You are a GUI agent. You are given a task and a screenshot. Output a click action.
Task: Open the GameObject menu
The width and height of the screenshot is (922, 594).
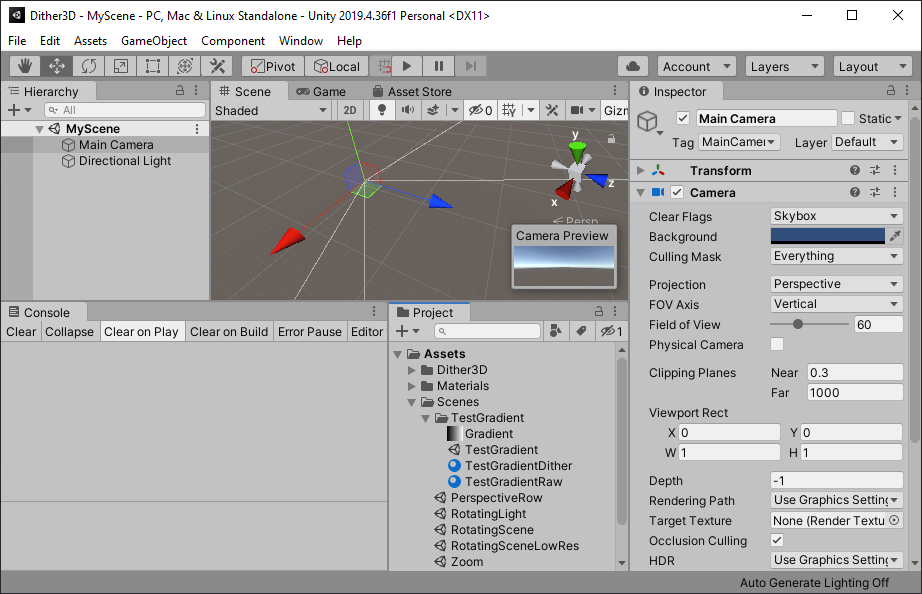click(153, 41)
